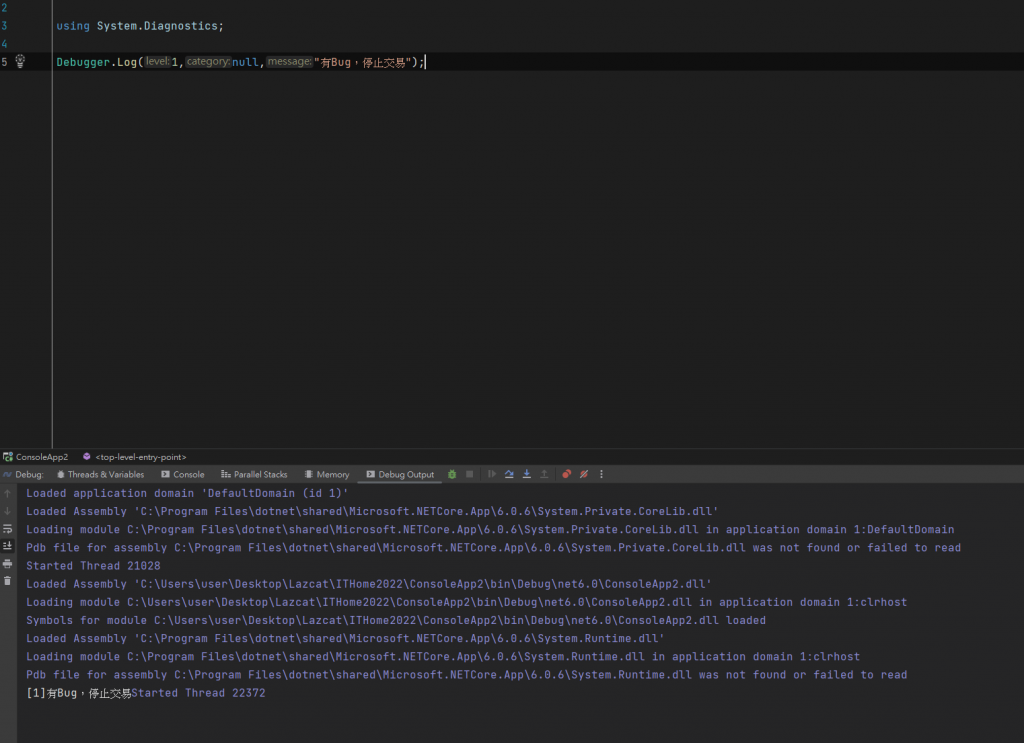Viewport: 1024px width, 743px height.
Task: Click the scroll-down arrow in the output gutter
Action: tap(7, 511)
